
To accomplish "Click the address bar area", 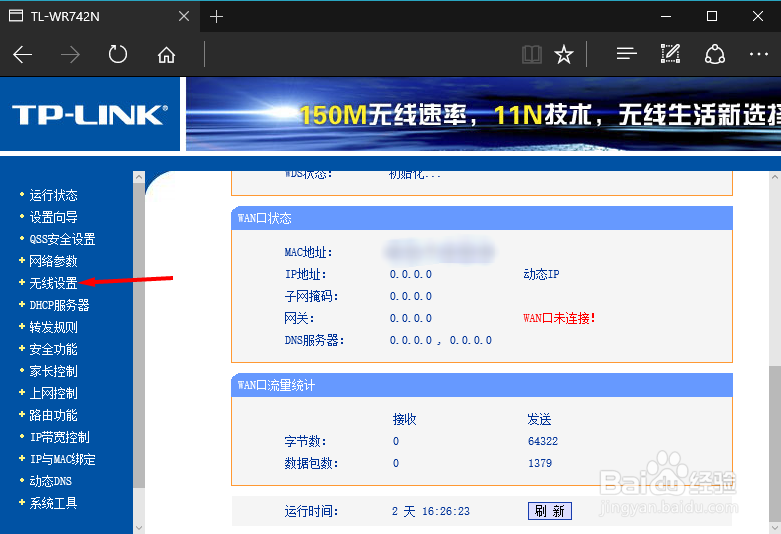I will (361, 54).
